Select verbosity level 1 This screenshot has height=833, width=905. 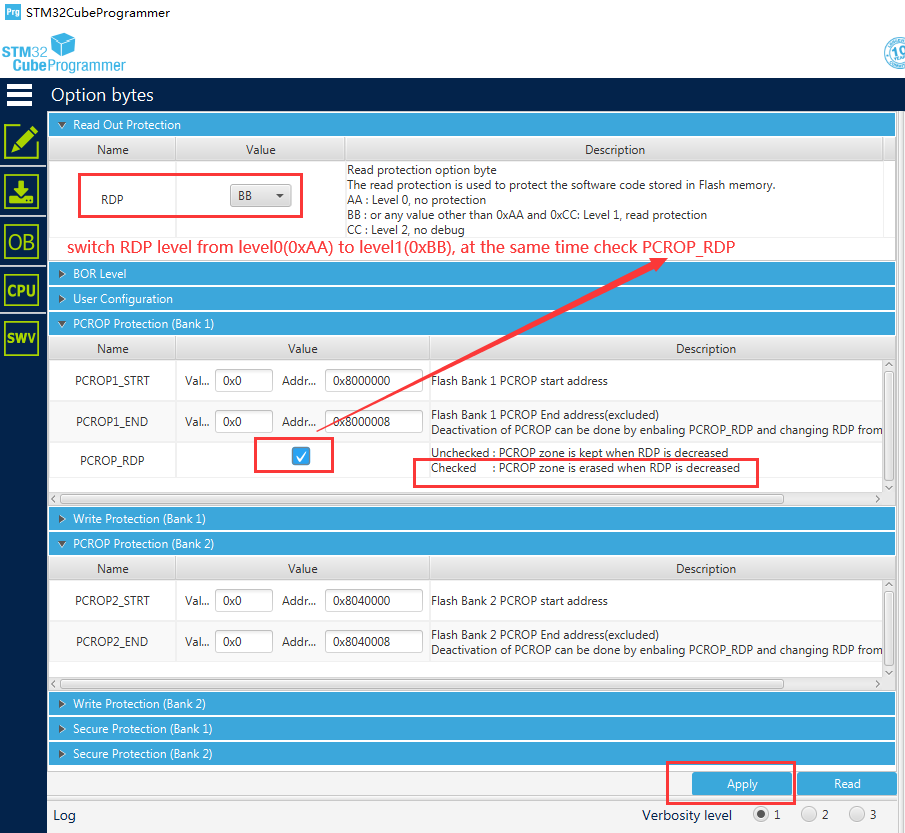click(x=761, y=814)
